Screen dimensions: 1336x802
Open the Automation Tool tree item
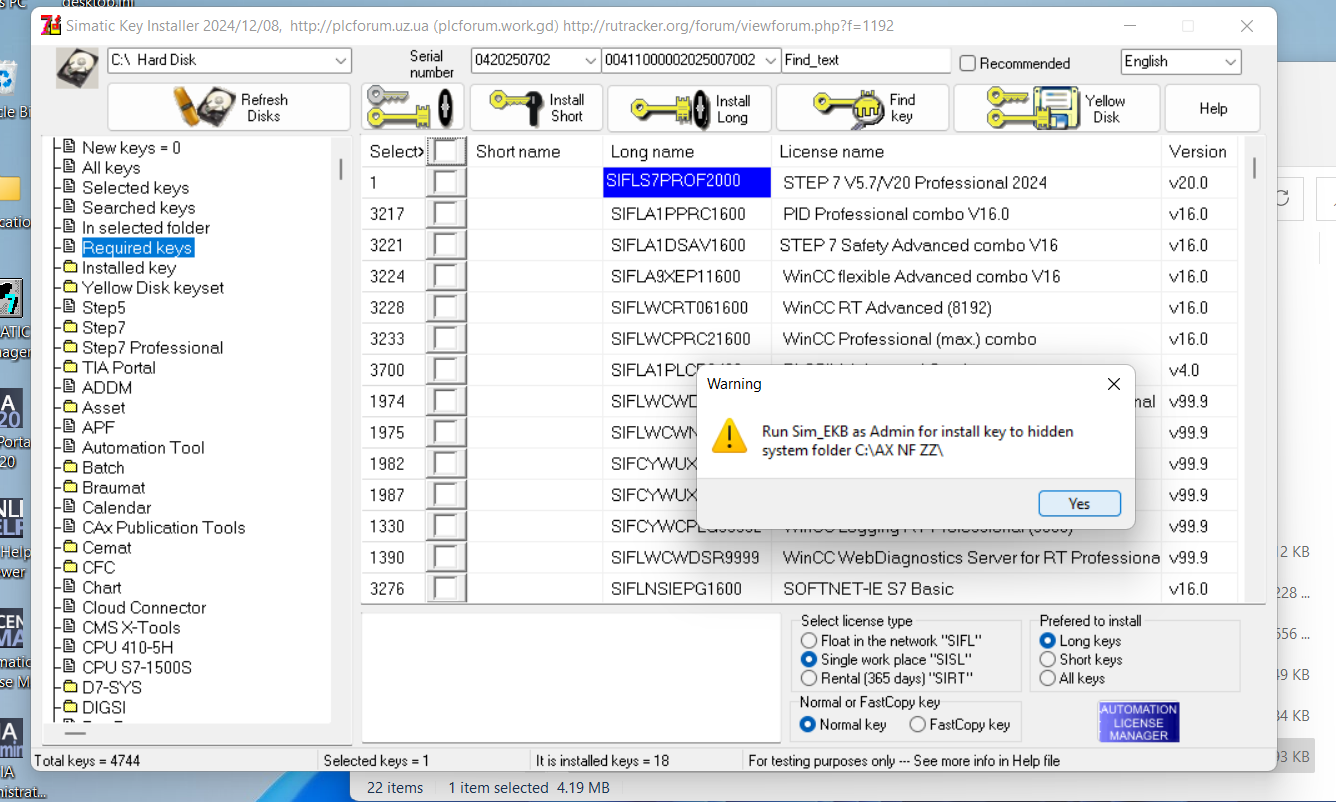(143, 448)
